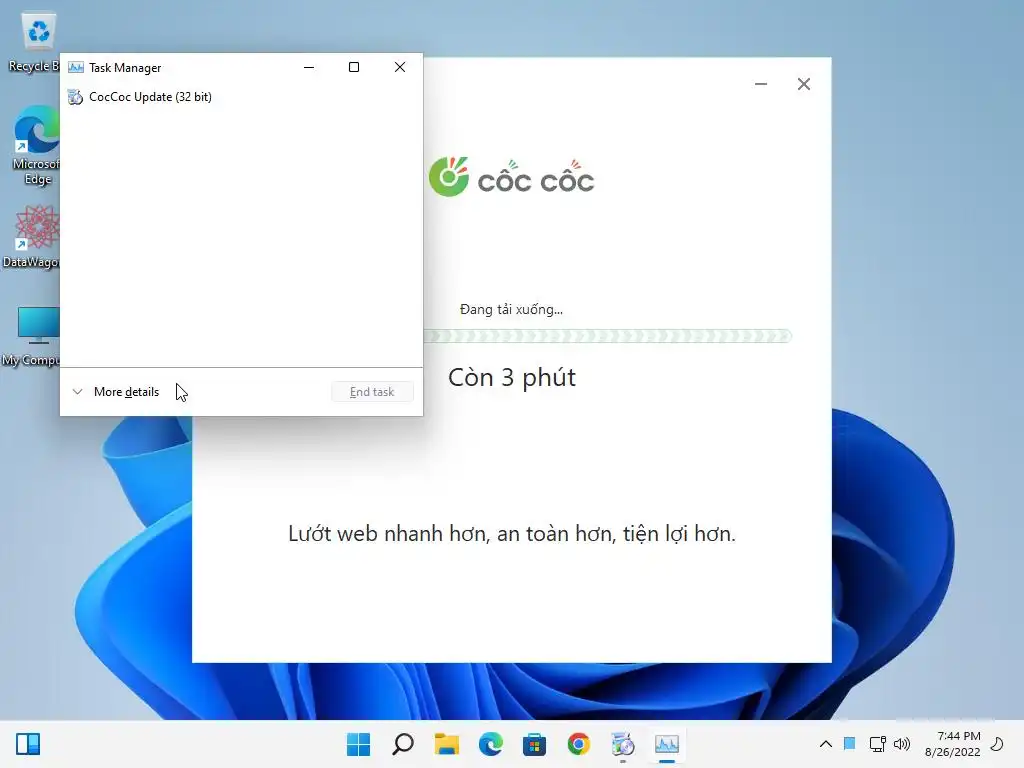Open File Explorer from taskbar
The image size is (1024, 768).
[x=447, y=744]
